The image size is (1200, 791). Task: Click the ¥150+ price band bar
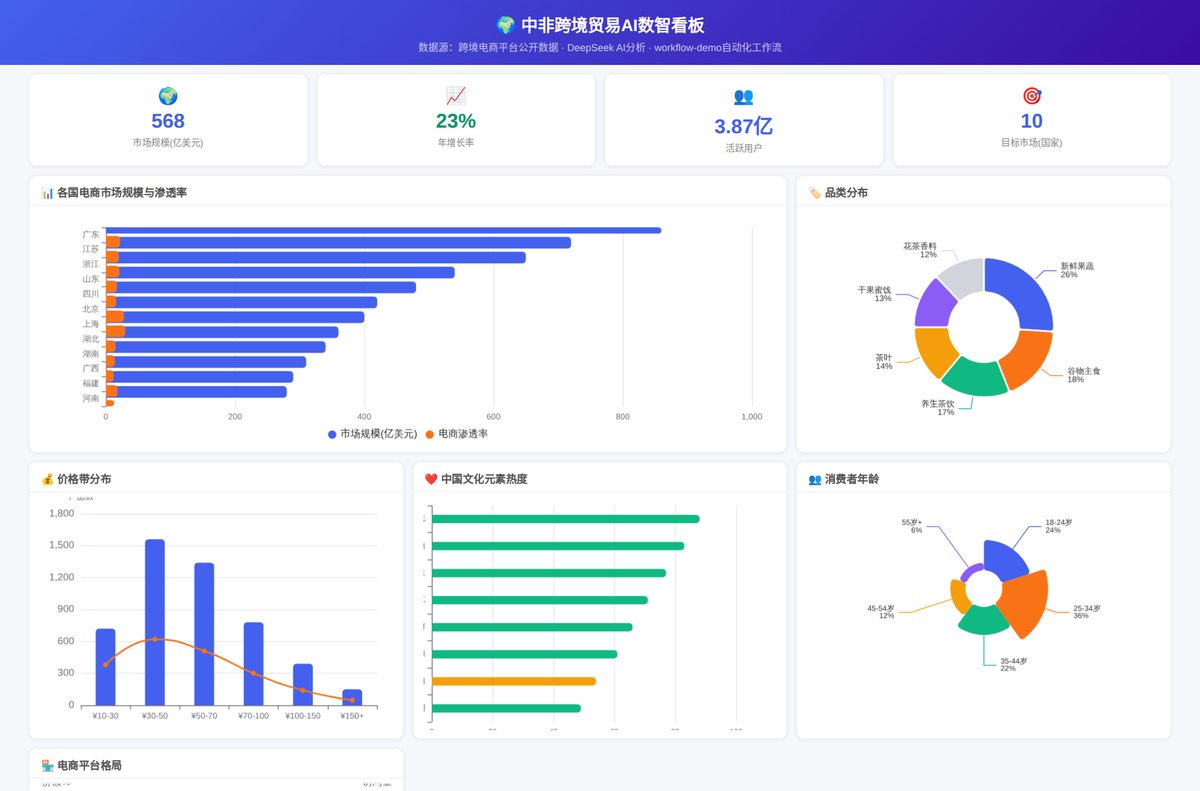pyautogui.click(x=352, y=697)
